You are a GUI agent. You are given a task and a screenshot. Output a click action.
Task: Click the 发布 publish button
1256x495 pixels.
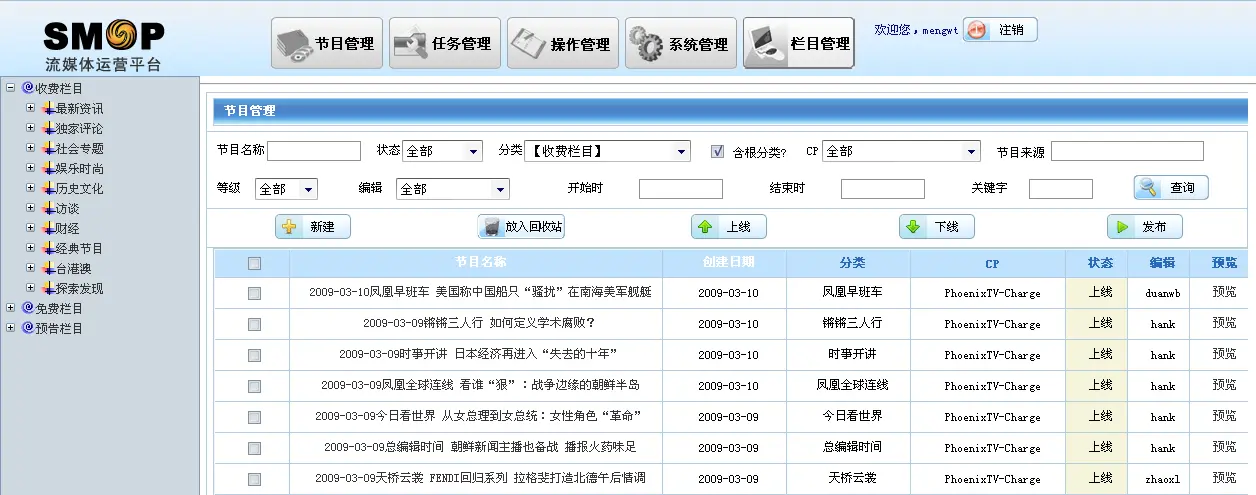click(x=1144, y=227)
